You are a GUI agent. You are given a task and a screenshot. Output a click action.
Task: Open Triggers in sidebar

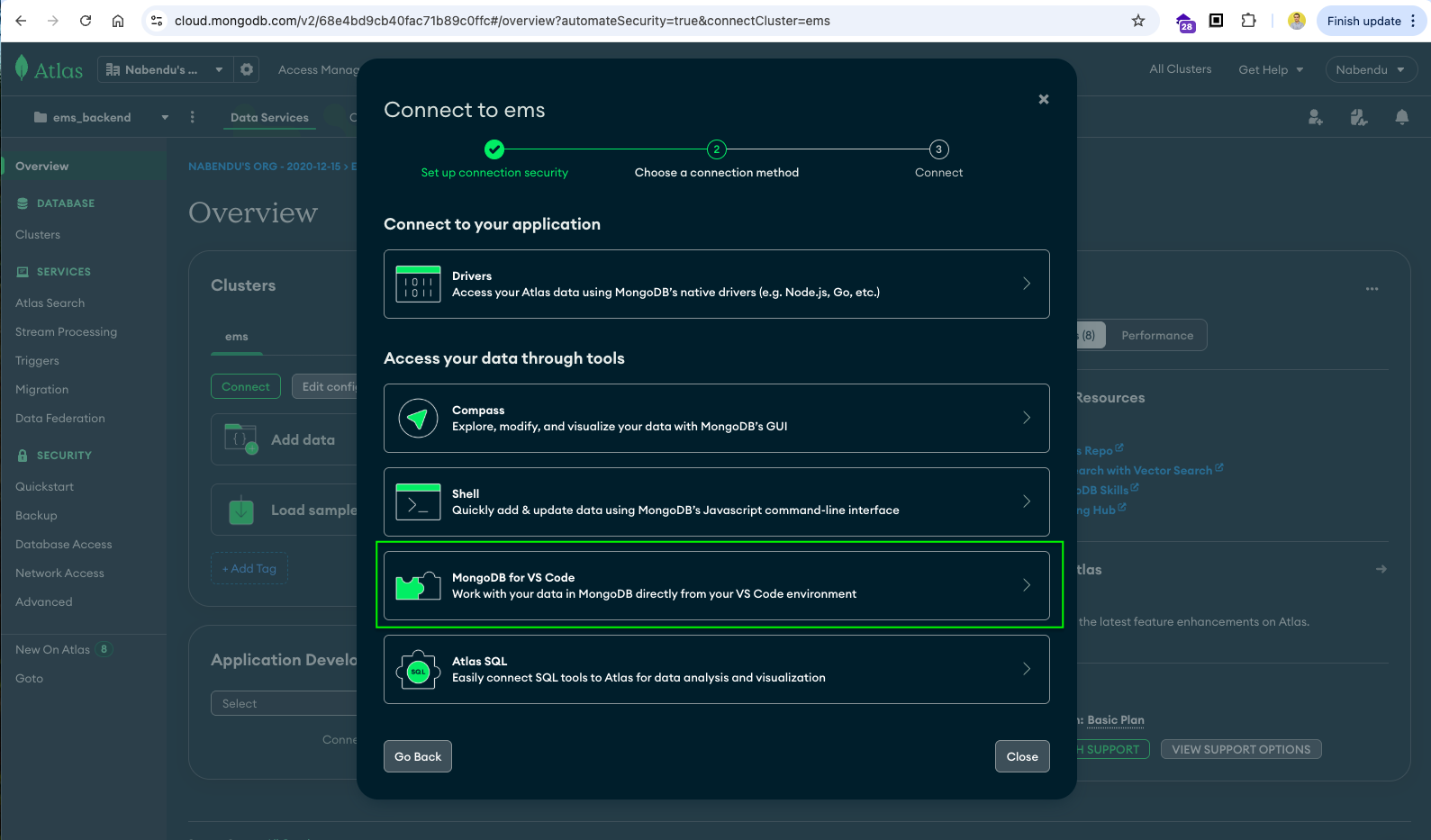pyautogui.click(x=37, y=361)
